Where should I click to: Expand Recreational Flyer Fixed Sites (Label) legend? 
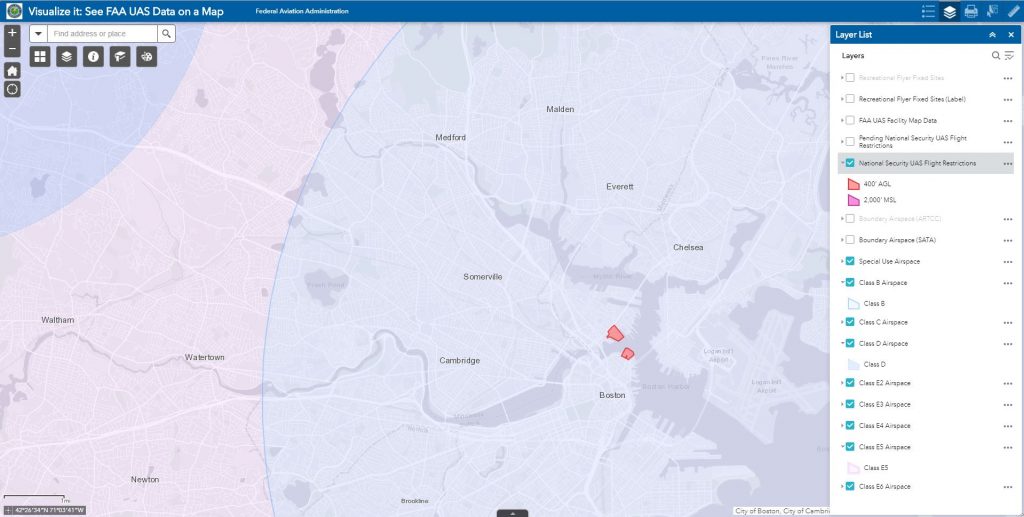pos(842,99)
